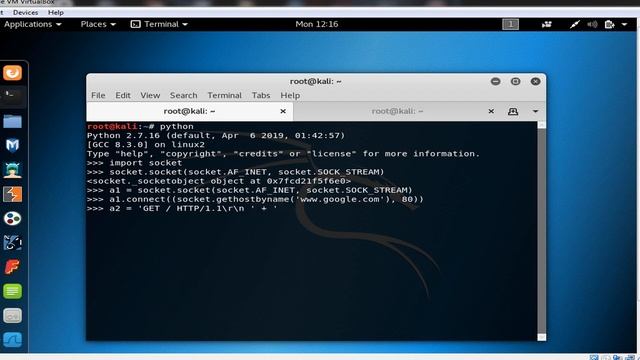Open the terminal File menu

click(x=98, y=95)
